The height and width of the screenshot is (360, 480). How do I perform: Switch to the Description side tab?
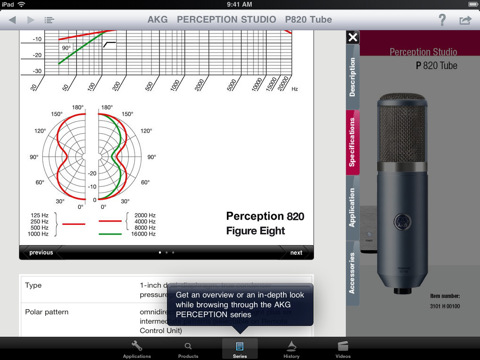point(352,77)
